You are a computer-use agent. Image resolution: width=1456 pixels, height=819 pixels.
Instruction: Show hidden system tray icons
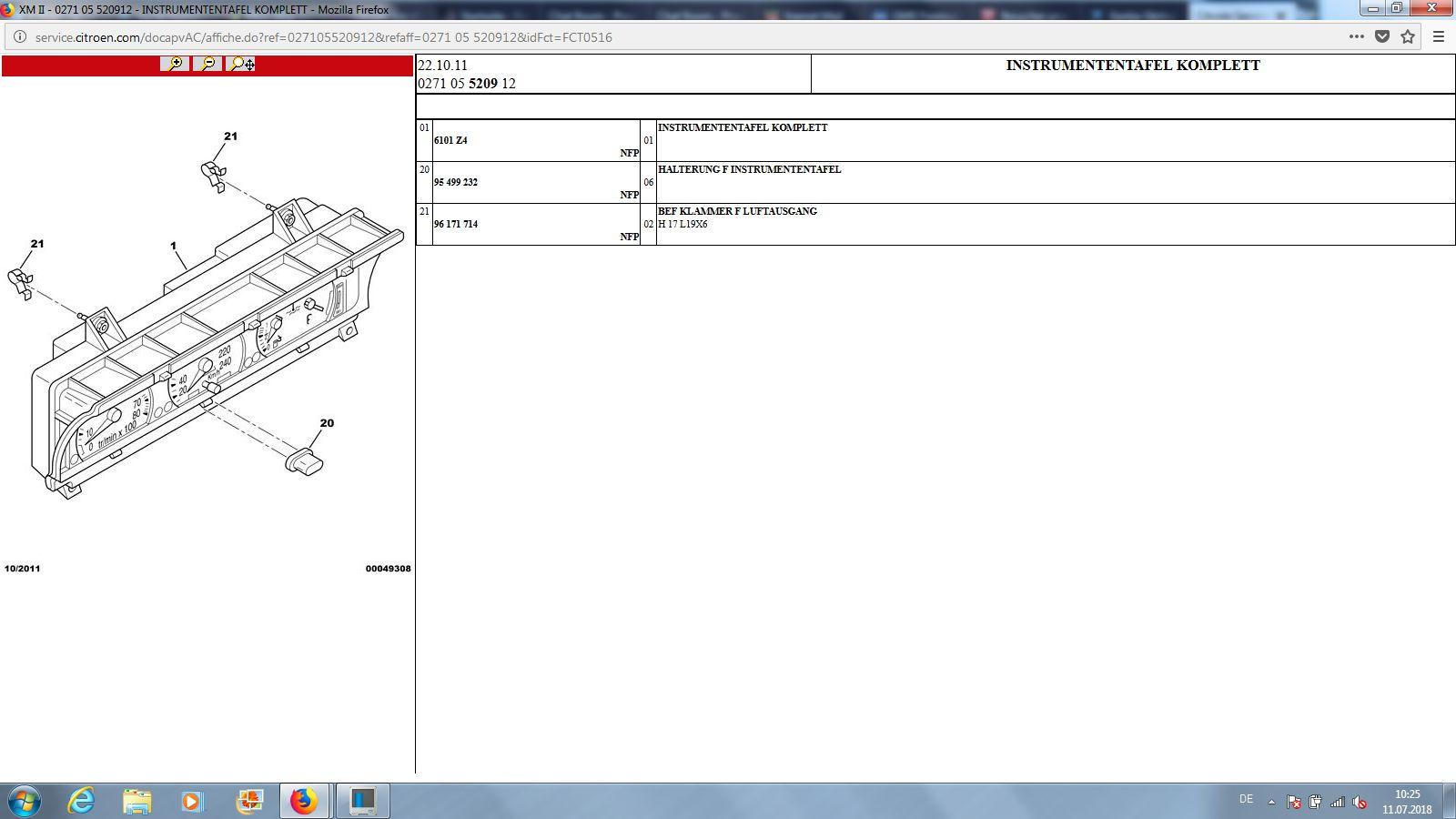point(1271,802)
